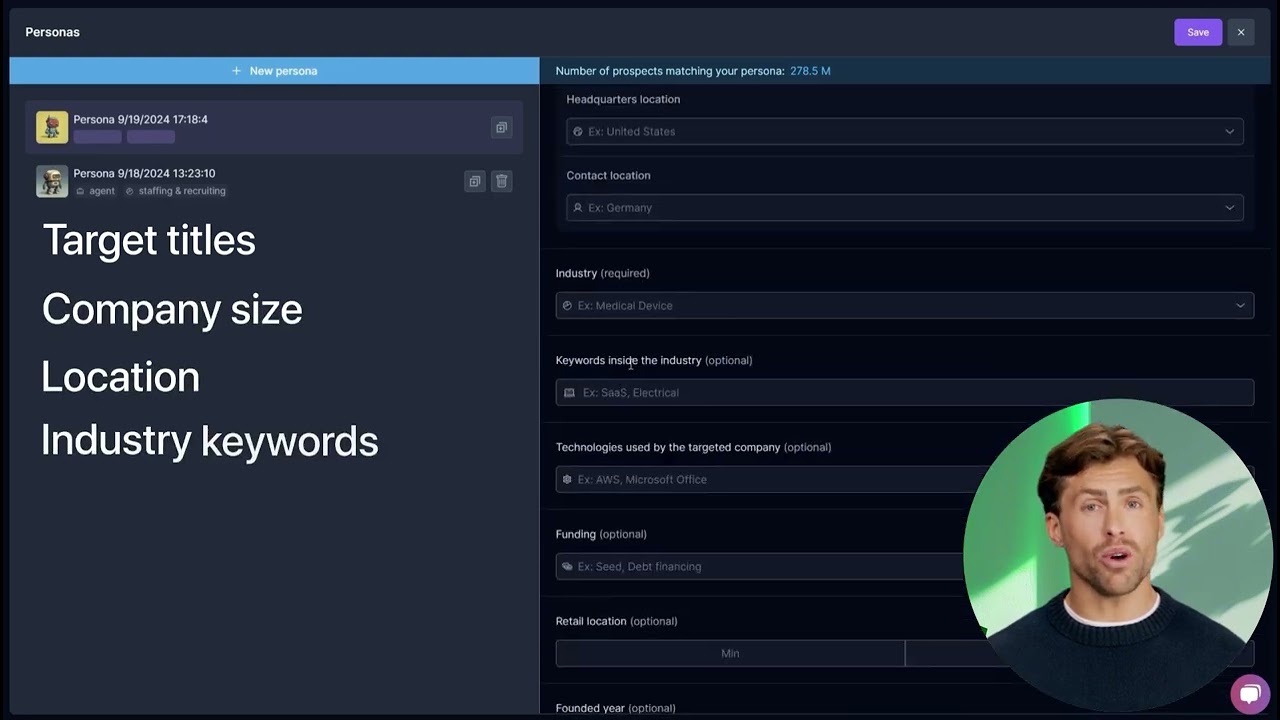Delete Persona 9/18/2024 13:23:10
The height and width of the screenshot is (720, 1280).
502,181
